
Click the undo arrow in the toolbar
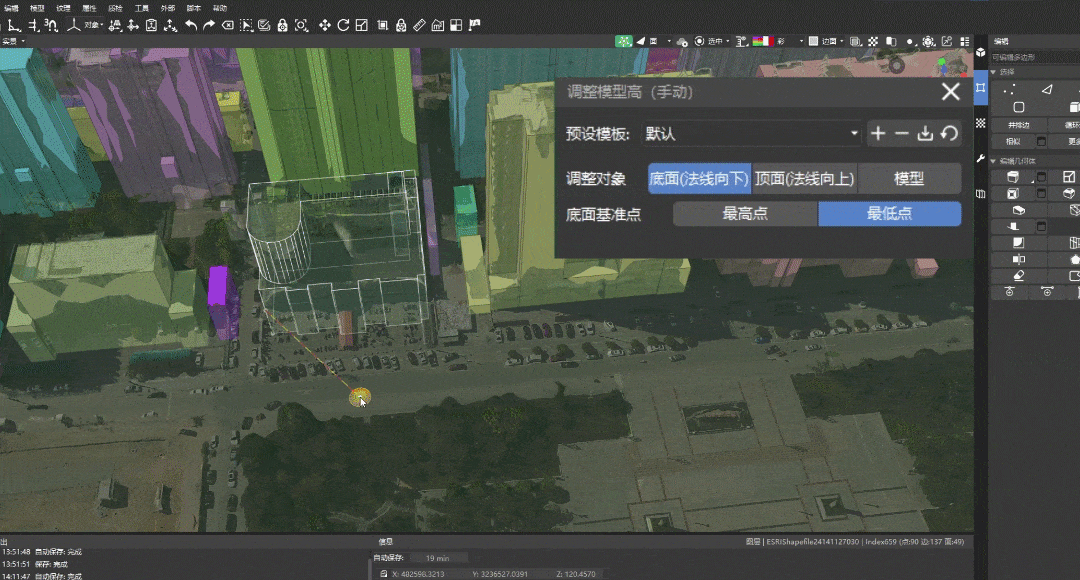point(191,25)
